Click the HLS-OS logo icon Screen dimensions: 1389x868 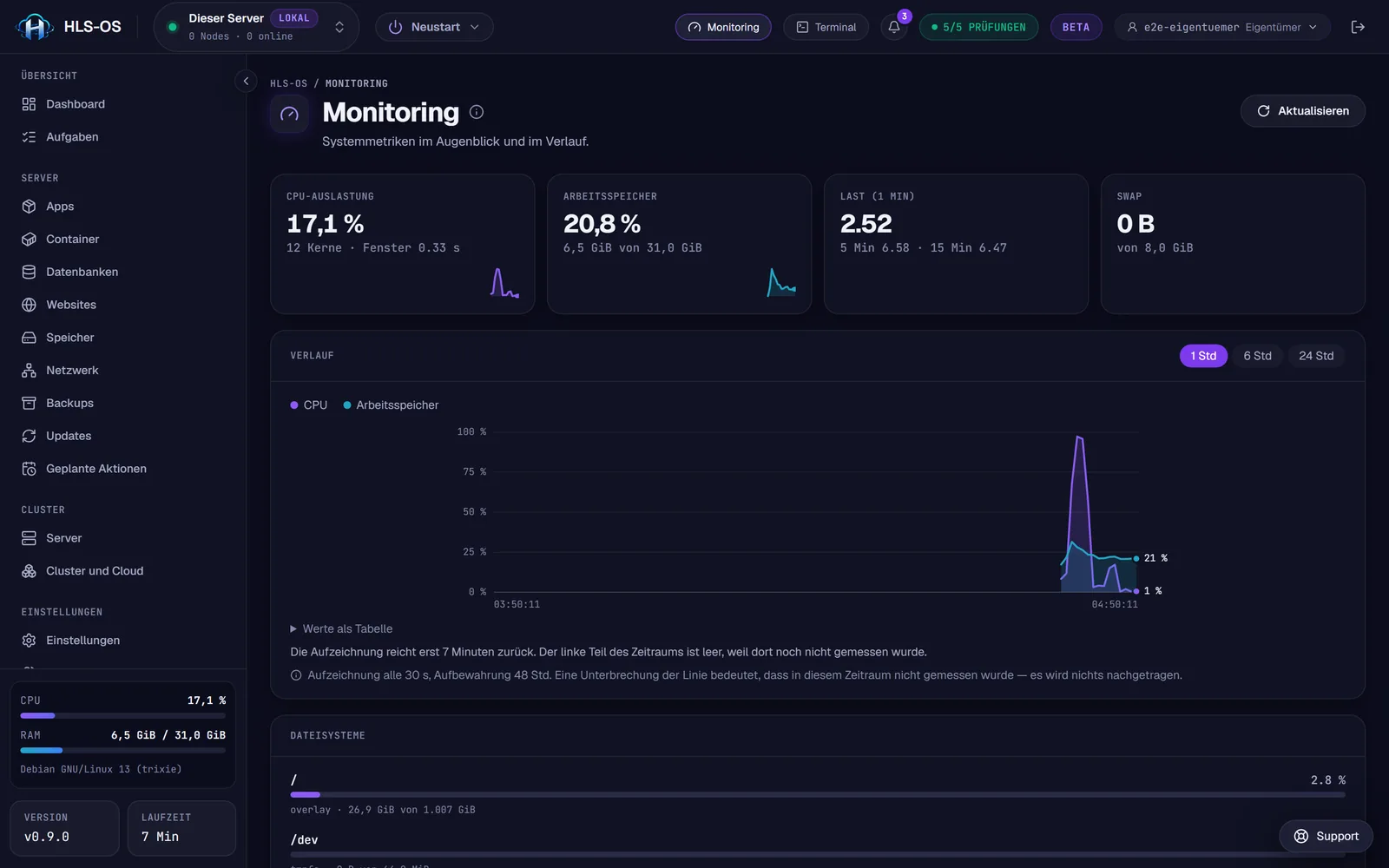coord(35,27)
